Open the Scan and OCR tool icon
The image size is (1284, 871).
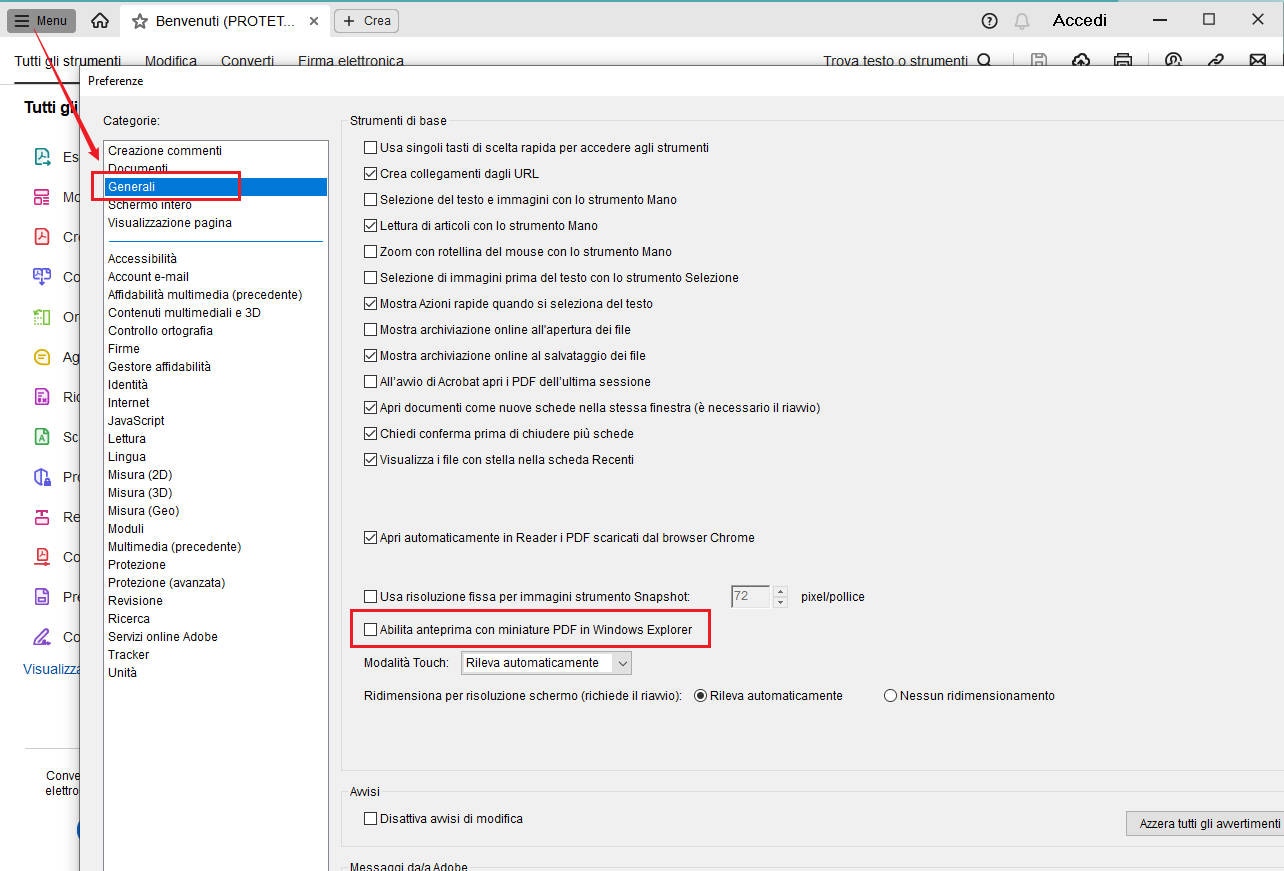[42, 437]
